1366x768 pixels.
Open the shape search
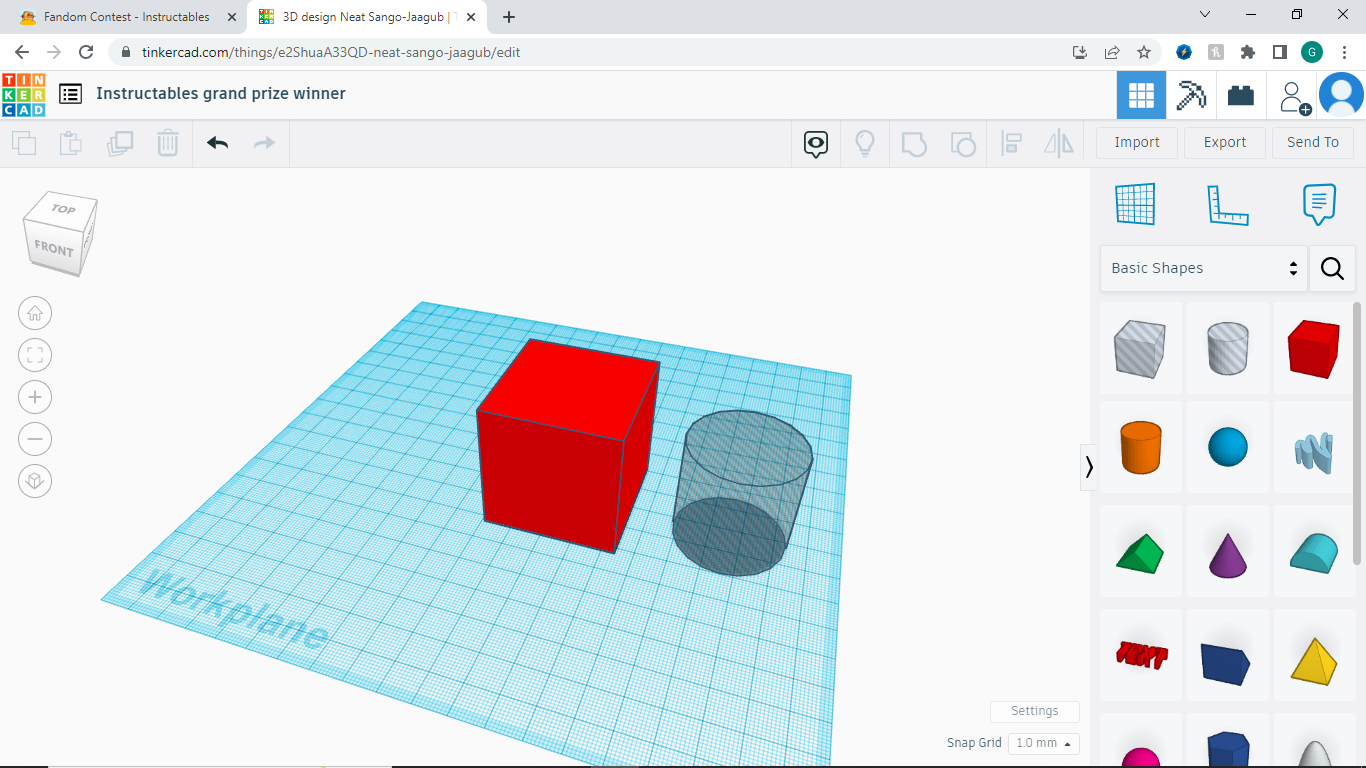[1332, 268]
